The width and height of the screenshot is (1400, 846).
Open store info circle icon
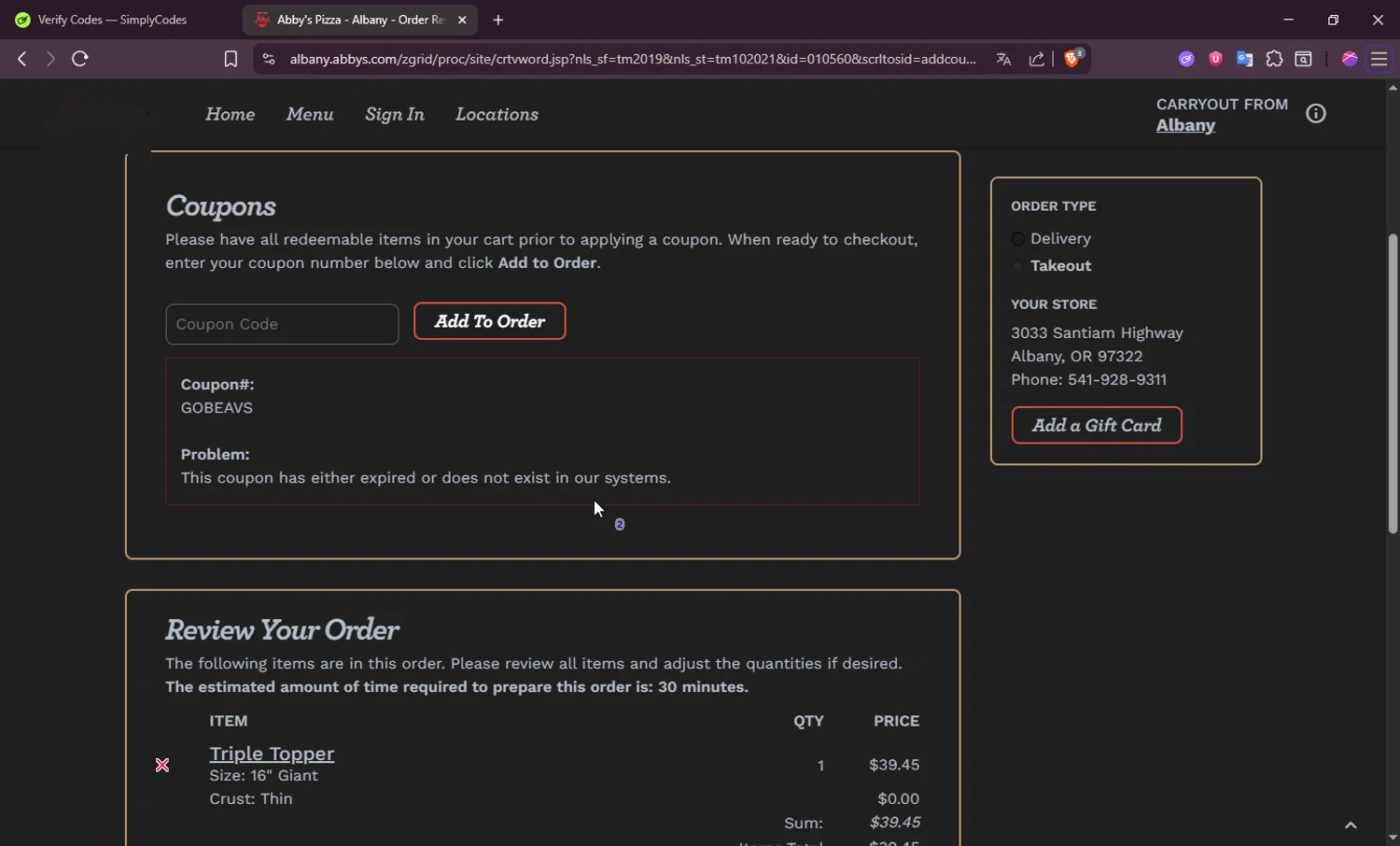[1316, 114]
